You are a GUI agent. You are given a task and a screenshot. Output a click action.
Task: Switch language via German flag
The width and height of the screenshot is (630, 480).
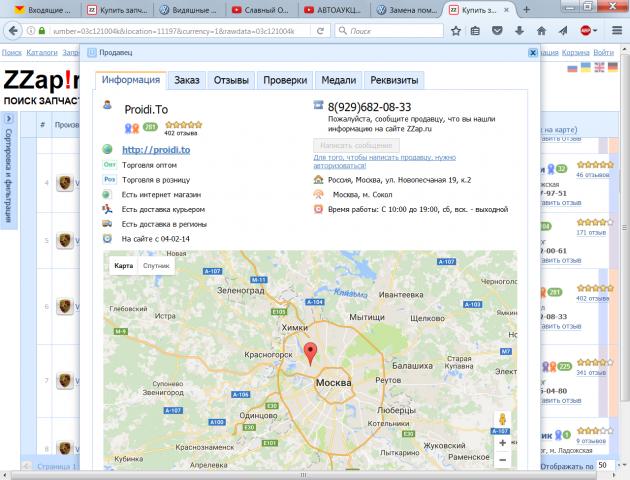612,67
